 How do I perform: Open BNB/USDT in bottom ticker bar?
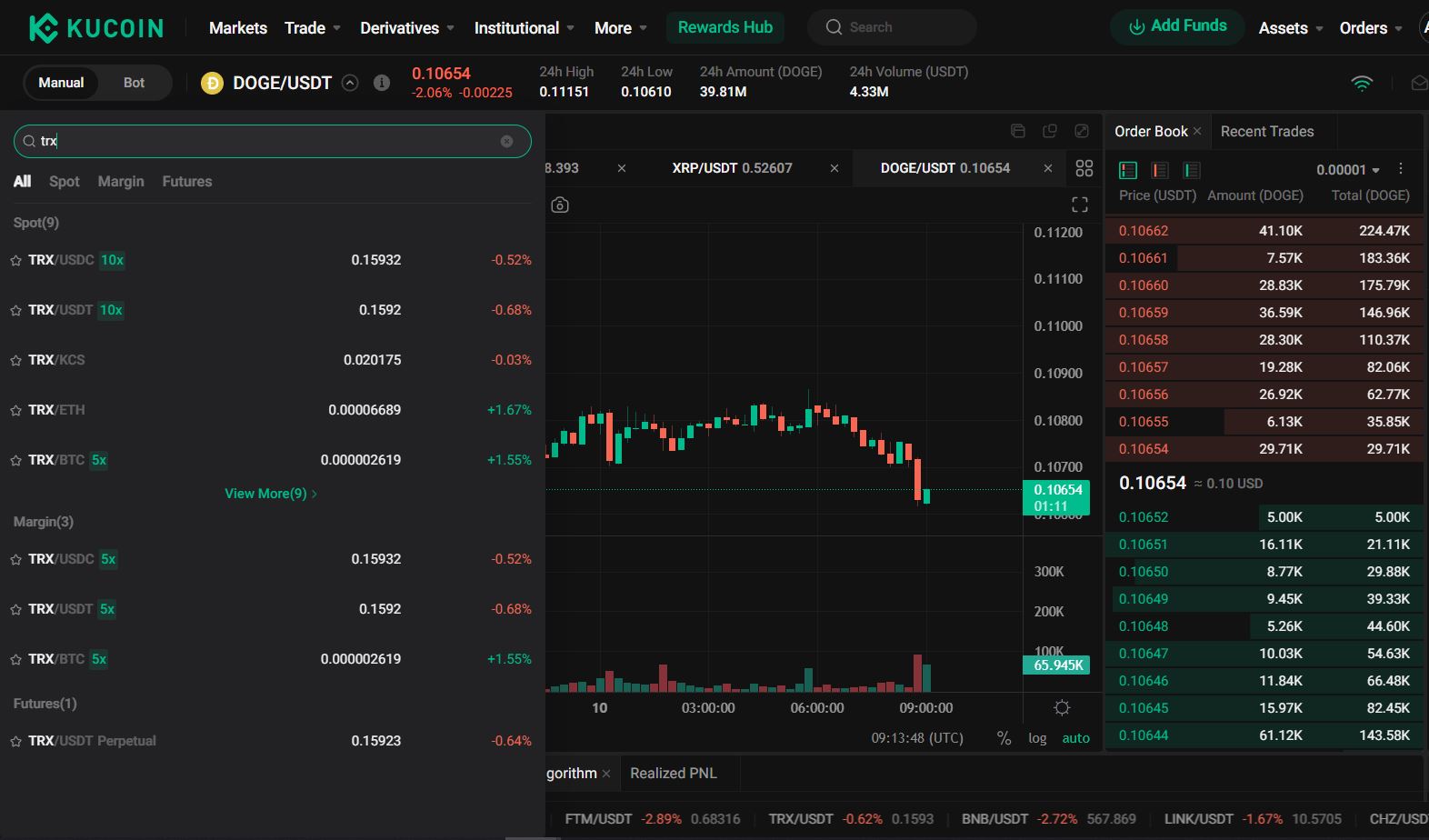coord(1049,819)
